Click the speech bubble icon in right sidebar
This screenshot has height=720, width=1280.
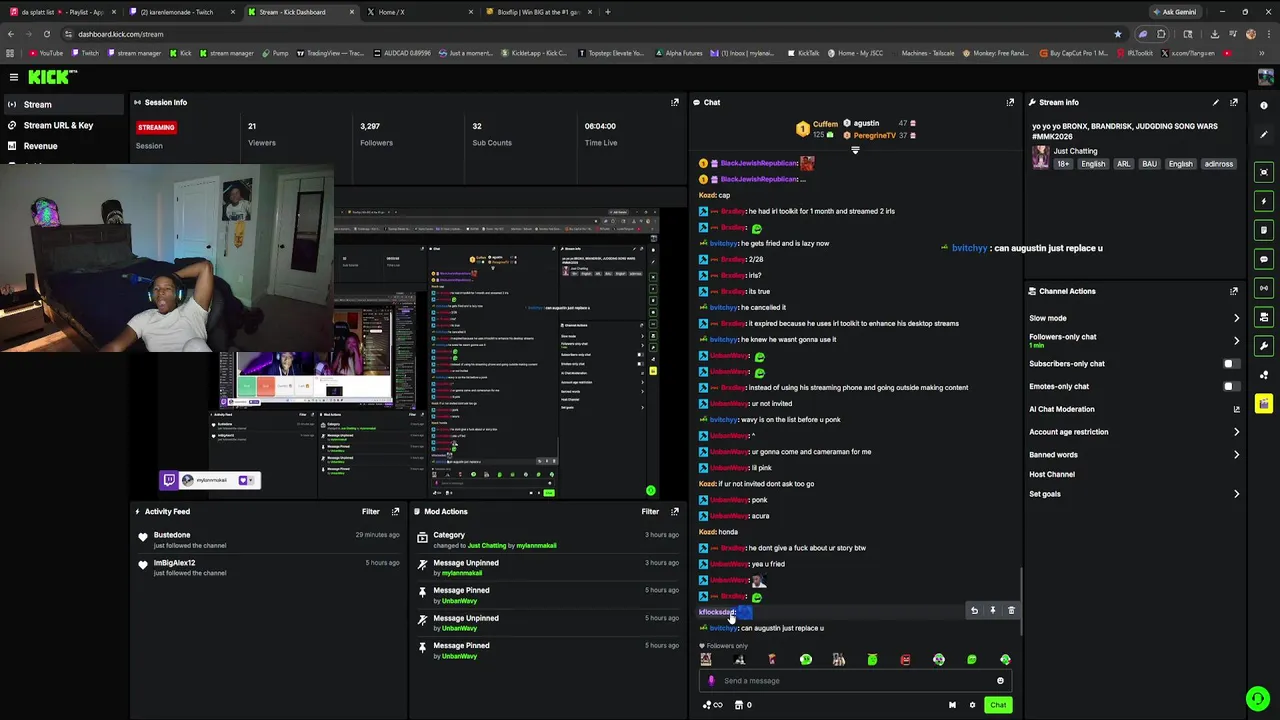(x=1264, y=259)
